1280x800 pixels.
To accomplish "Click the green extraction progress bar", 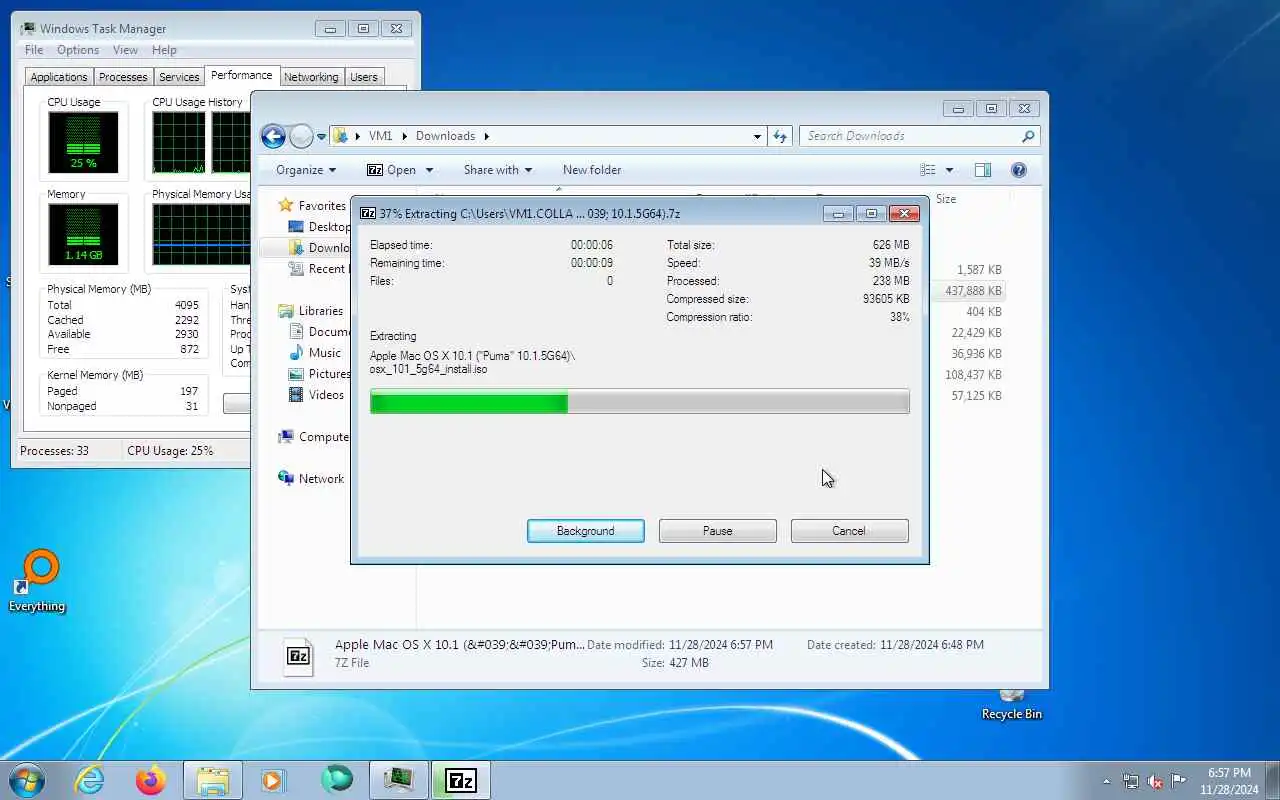I will (x=639, y=402).
